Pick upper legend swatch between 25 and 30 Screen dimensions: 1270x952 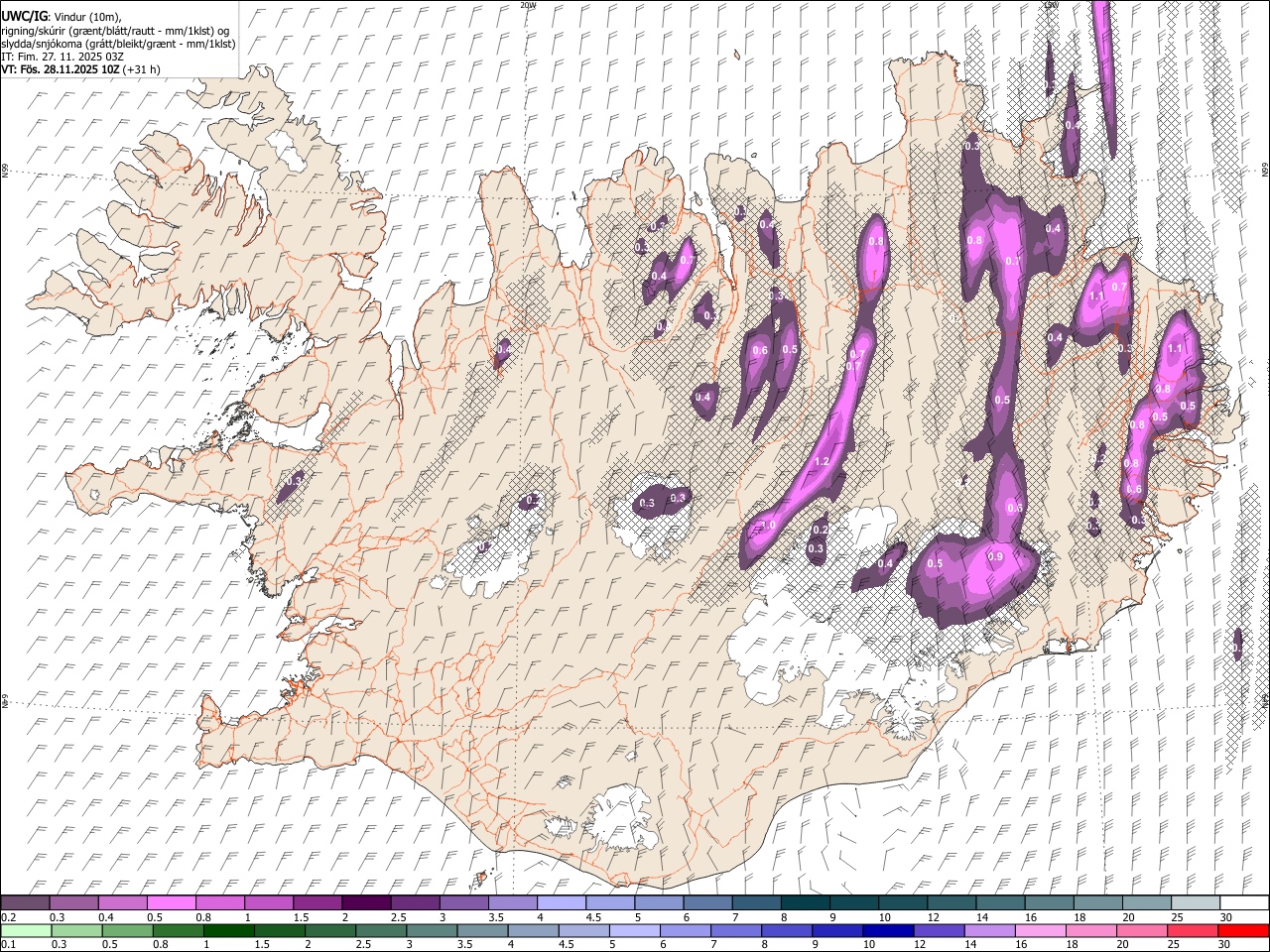click(x=1196, y=903)
